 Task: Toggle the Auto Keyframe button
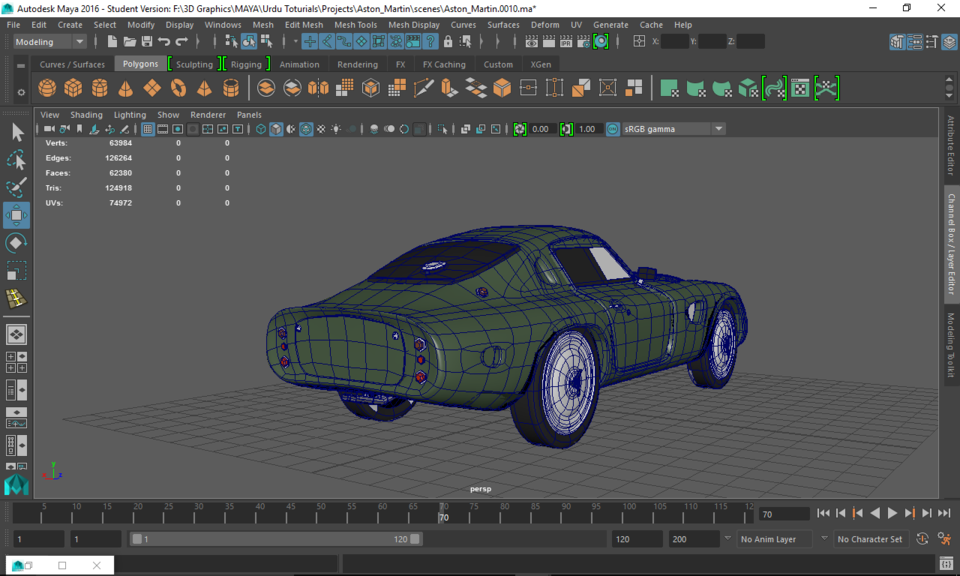click(x=922, y=539)
